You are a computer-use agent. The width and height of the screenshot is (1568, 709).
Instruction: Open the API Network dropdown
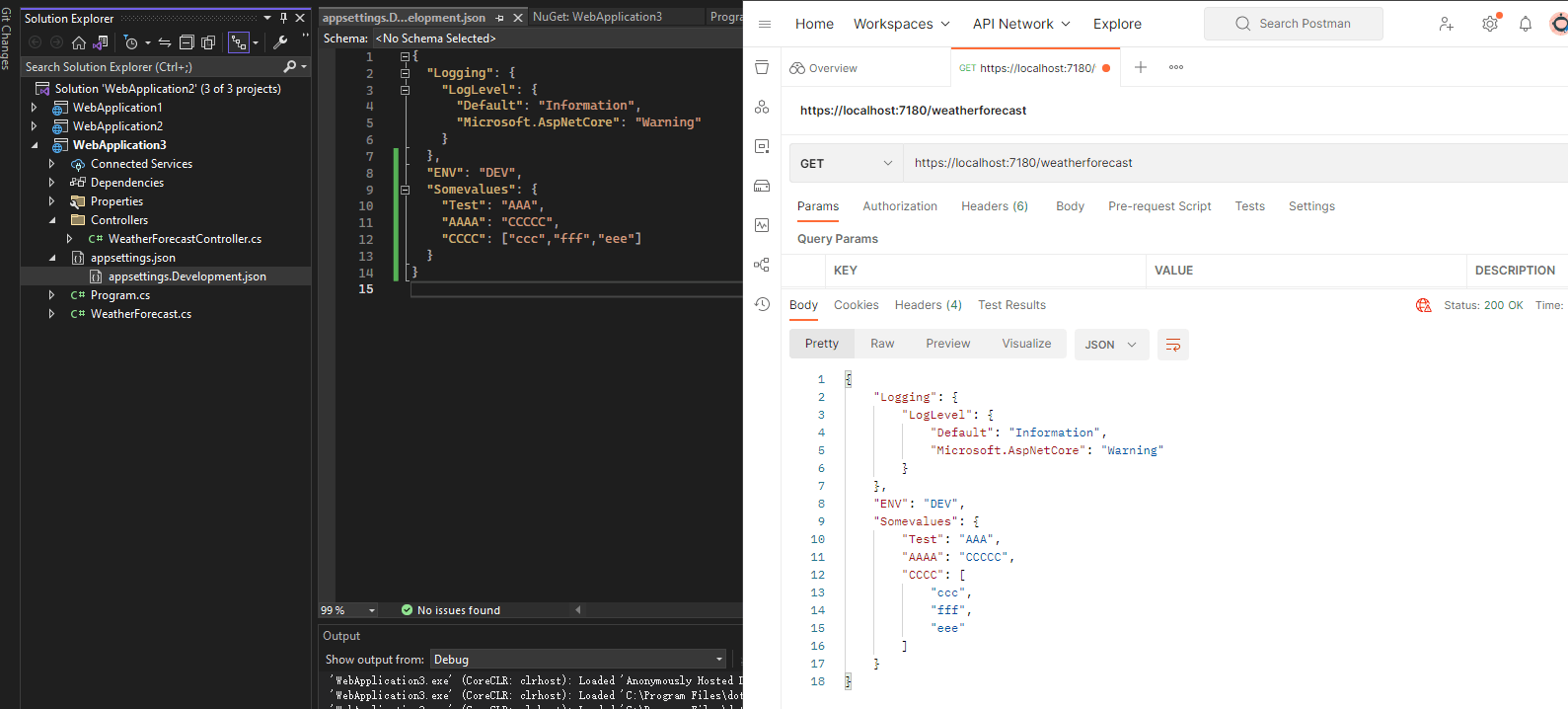[1021, 24]
